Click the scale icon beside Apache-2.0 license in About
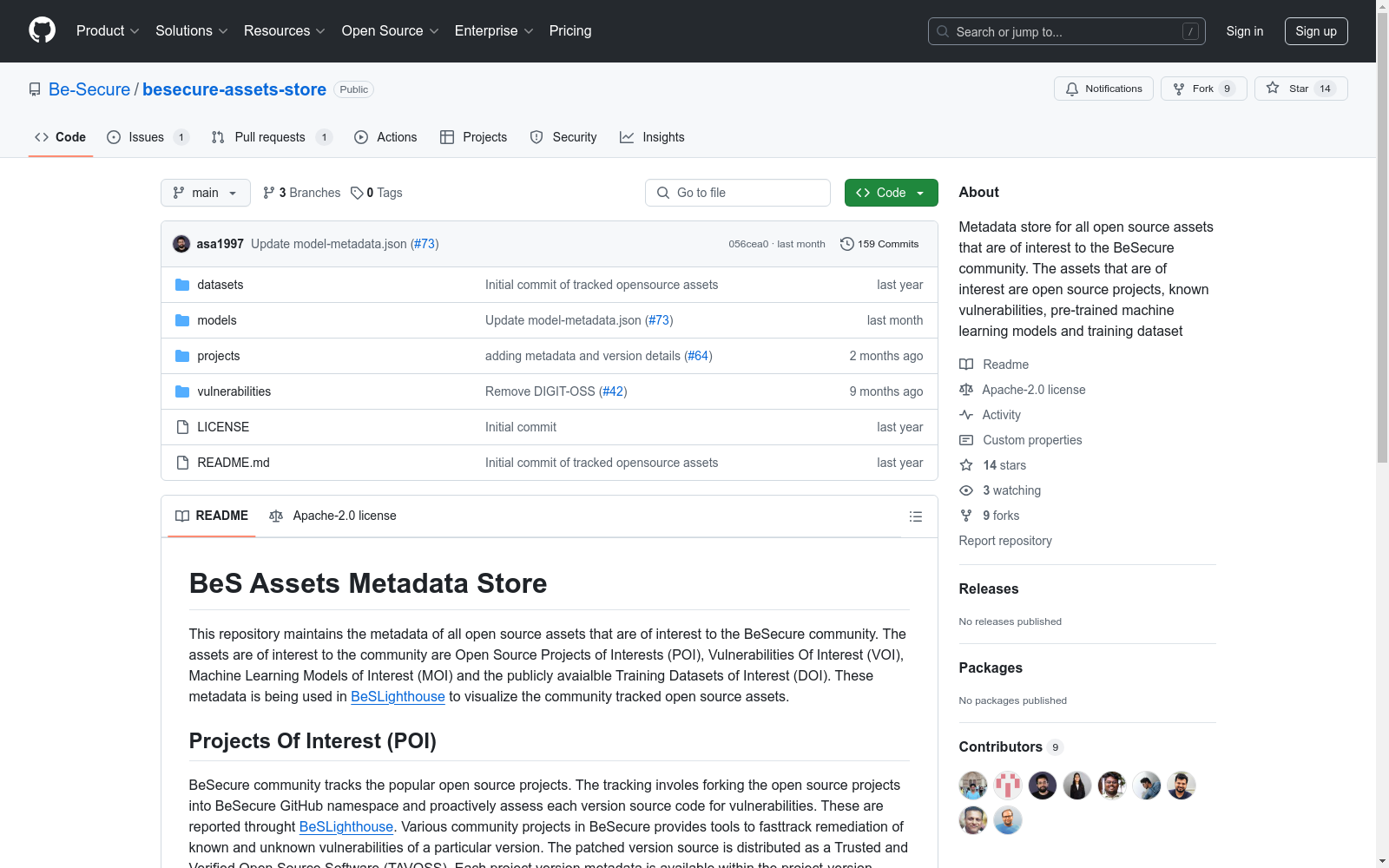This screenshot has height=868, width=1389. click(966, 390)
